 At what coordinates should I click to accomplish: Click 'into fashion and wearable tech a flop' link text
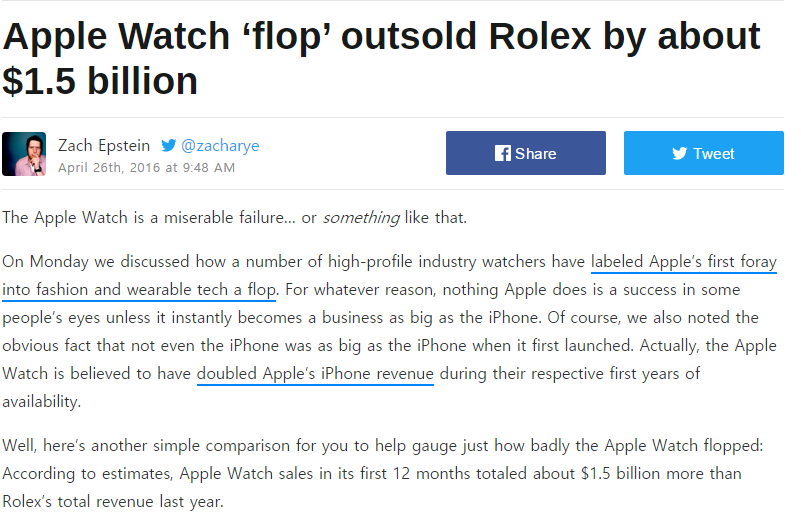pos(139,290)
